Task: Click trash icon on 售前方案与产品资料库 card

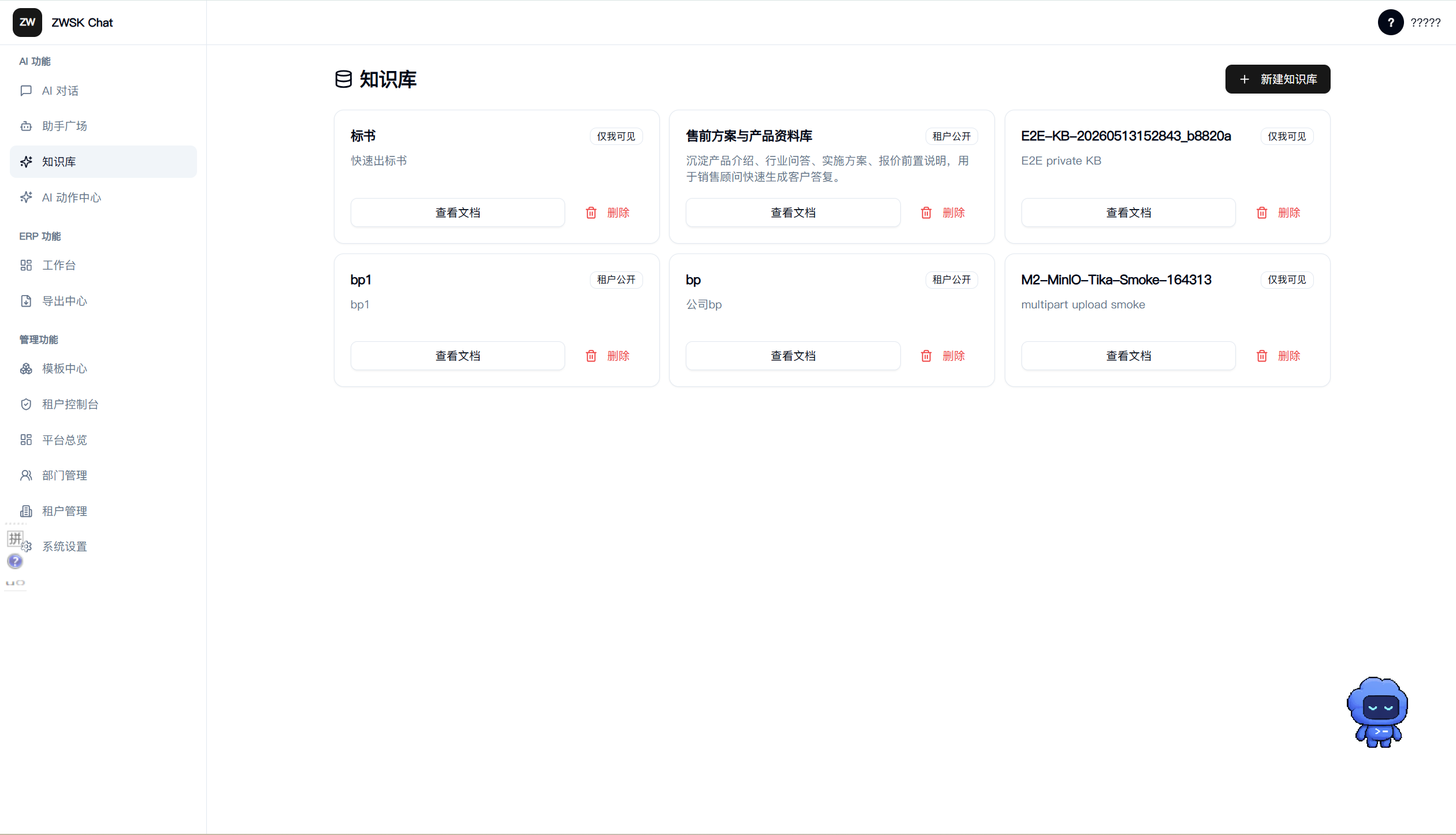Action: click(x=926, y=213)
